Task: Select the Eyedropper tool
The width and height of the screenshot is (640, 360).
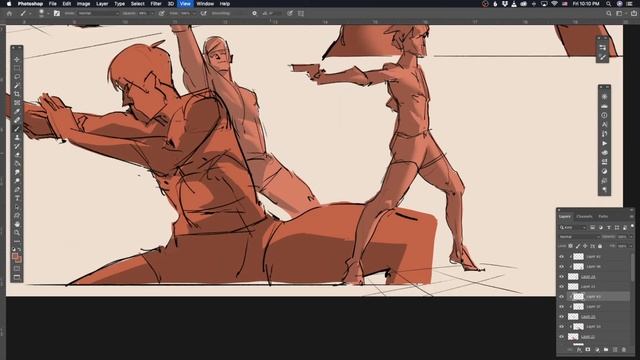Action: tap(17, 111)
